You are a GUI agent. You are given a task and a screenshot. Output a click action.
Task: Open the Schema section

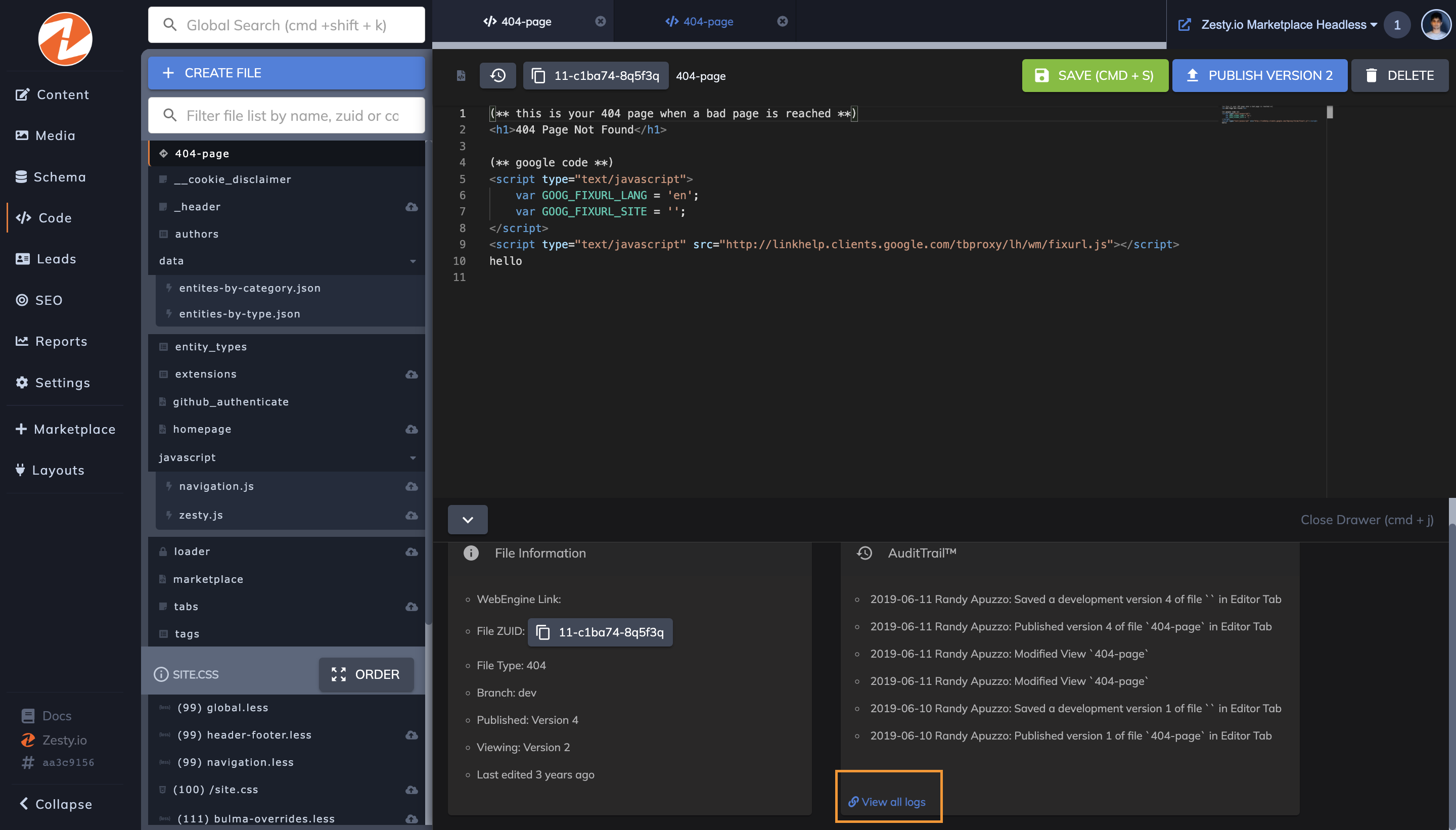pyautogui.click(x=51, y=177)
